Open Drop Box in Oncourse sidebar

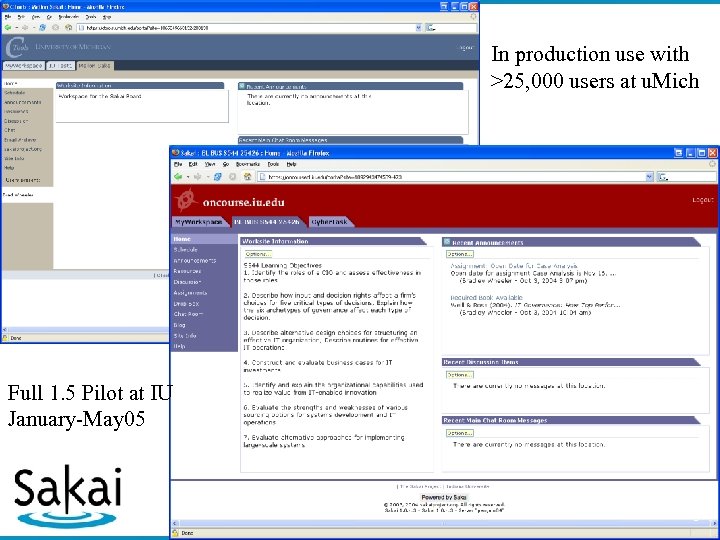pyautogui.click(x=186, y=304)
